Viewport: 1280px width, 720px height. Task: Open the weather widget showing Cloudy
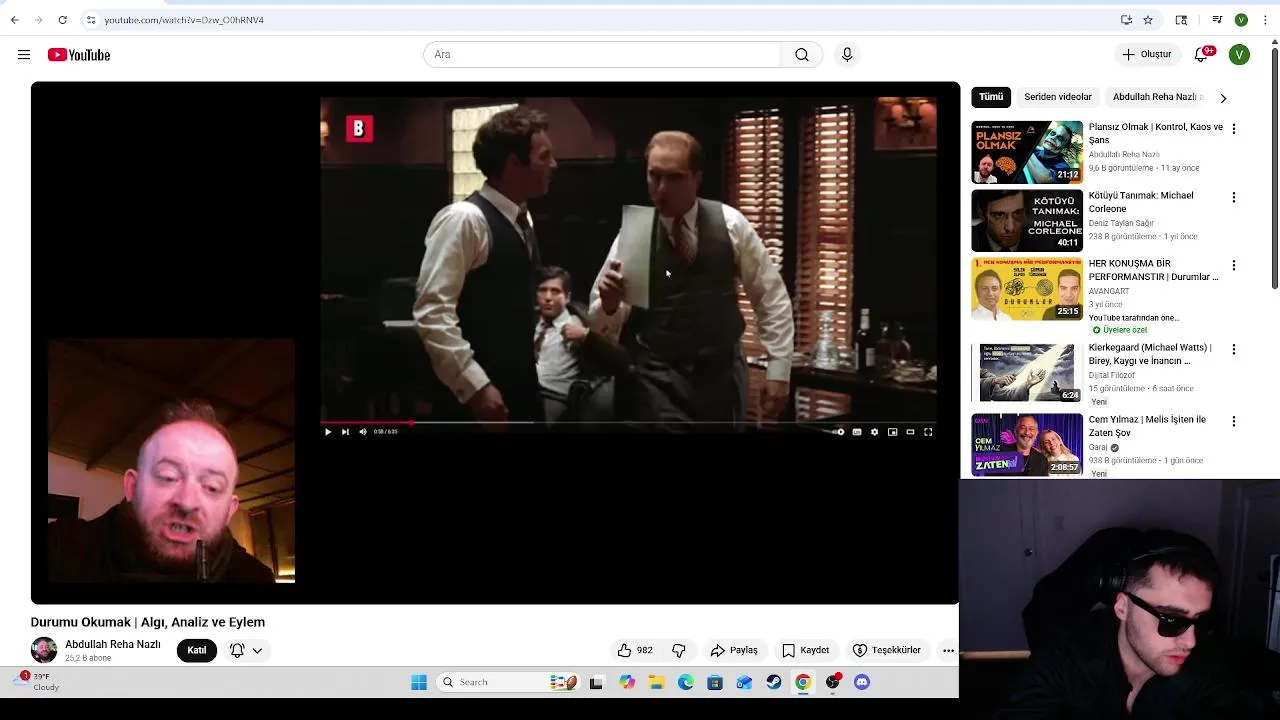(x=38, y=682)
